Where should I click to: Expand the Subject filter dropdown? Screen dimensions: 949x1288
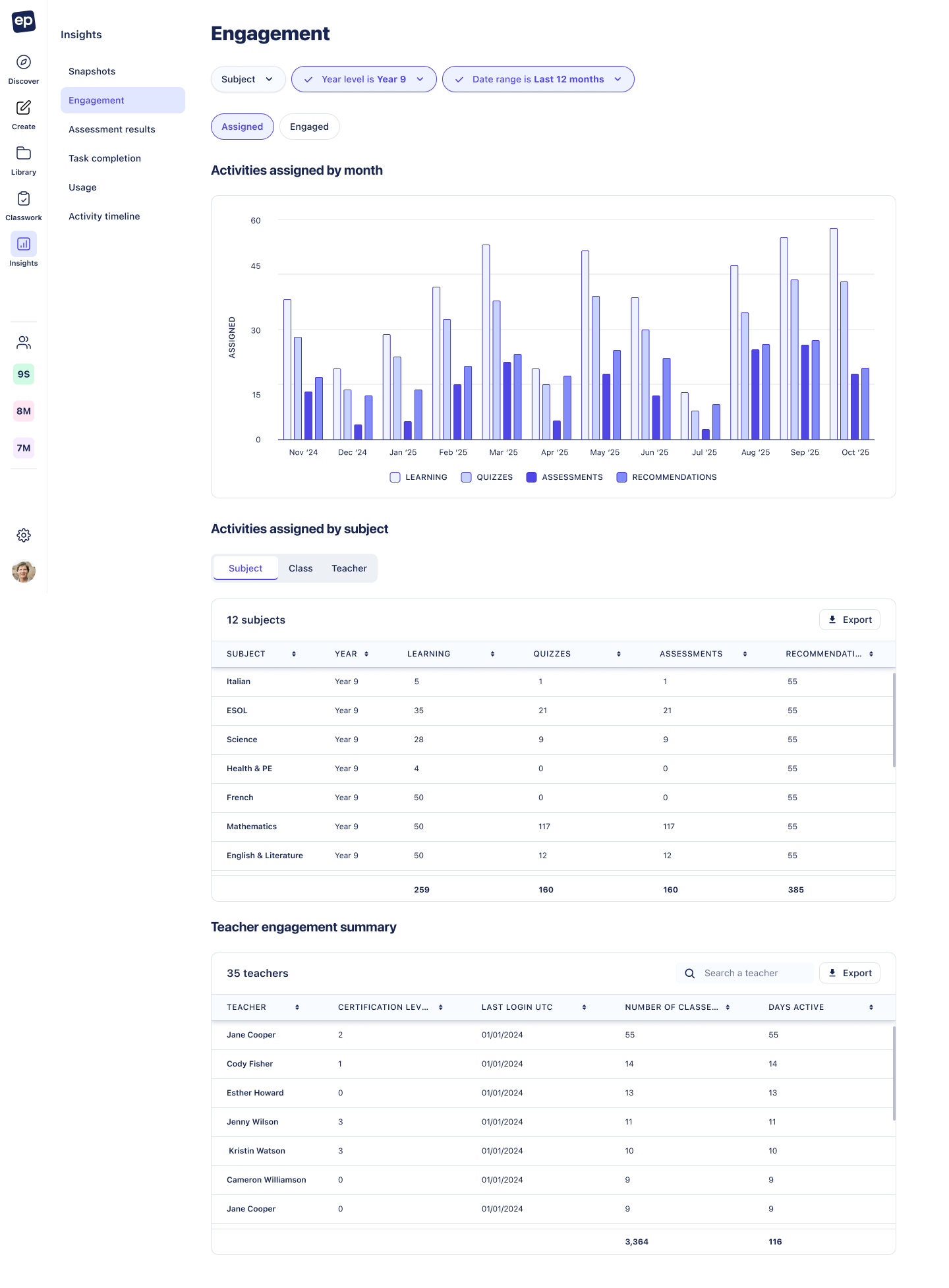(248, 79)
